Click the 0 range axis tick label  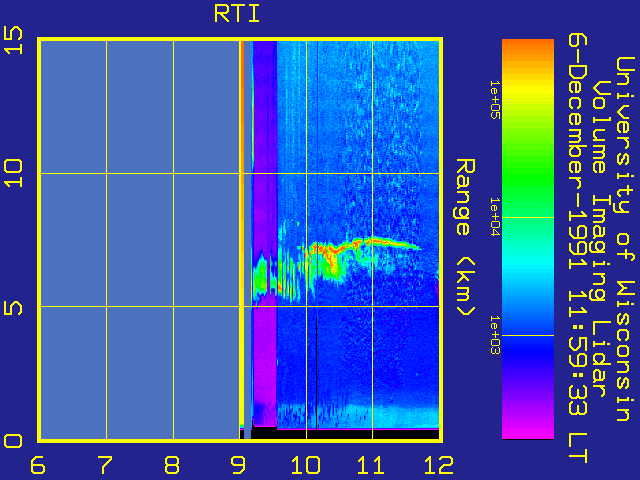(x=13, y=441)
